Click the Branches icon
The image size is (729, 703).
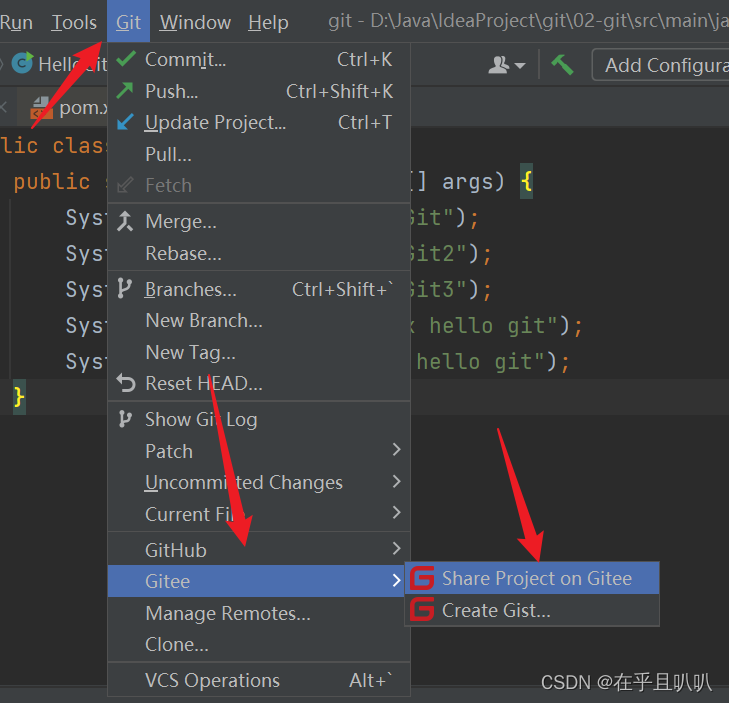click(x=125, y=289)
